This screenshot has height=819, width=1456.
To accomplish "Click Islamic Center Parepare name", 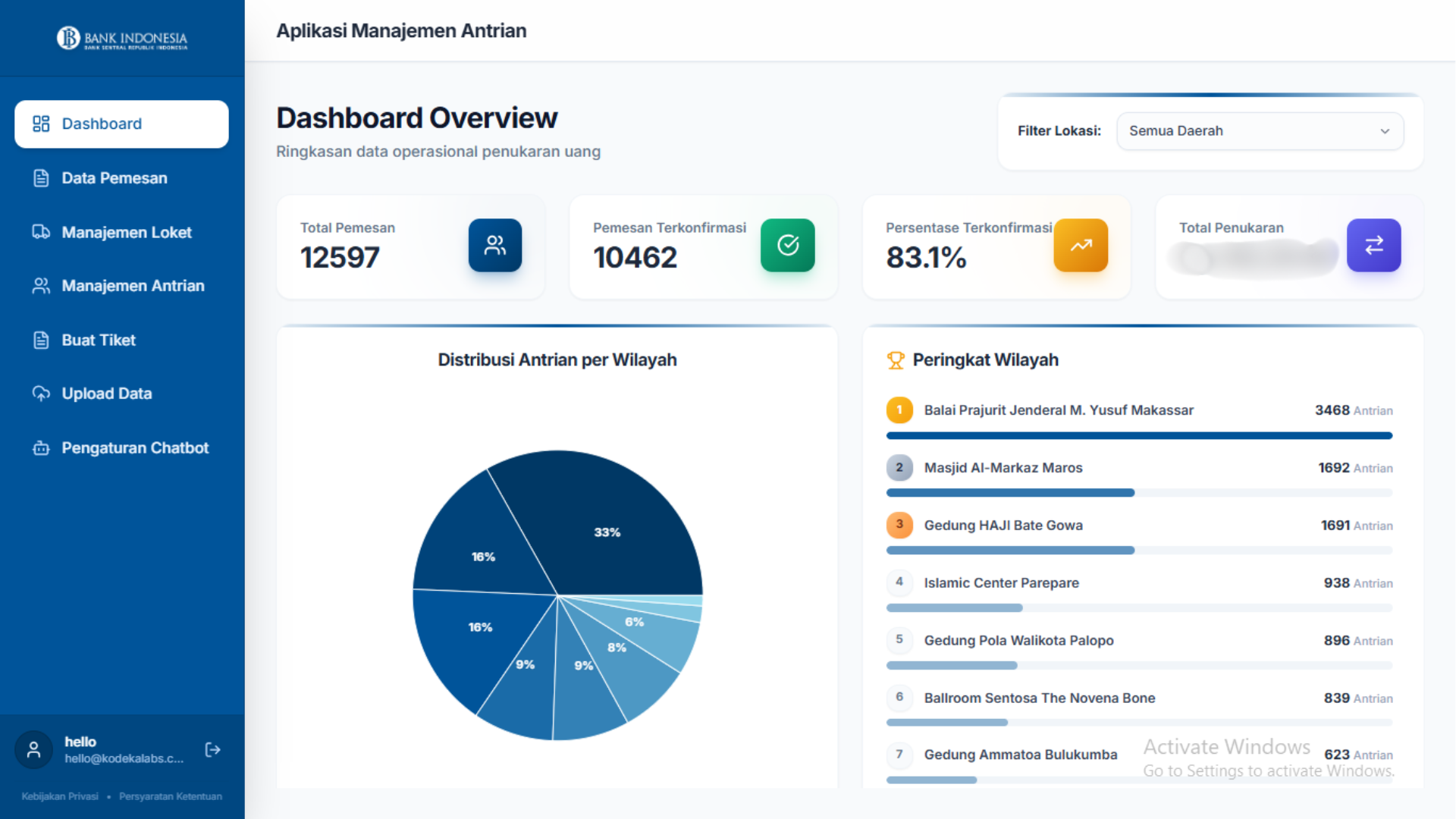I will coord(1001,583).
